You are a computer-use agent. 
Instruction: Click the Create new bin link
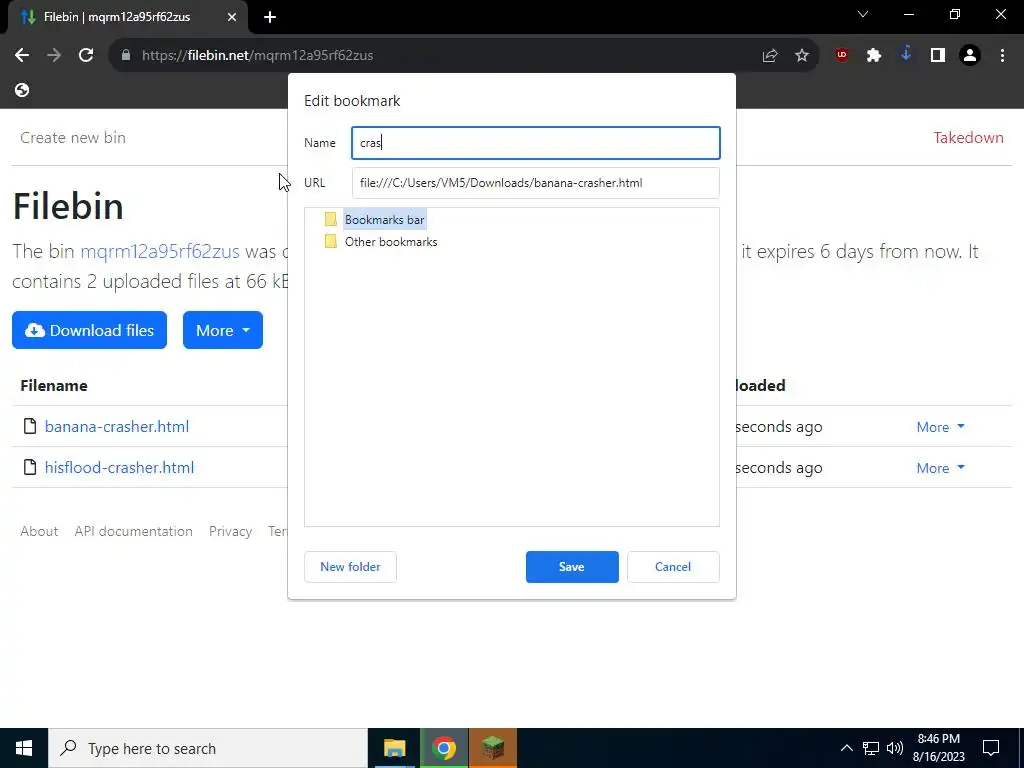point(73,138)
